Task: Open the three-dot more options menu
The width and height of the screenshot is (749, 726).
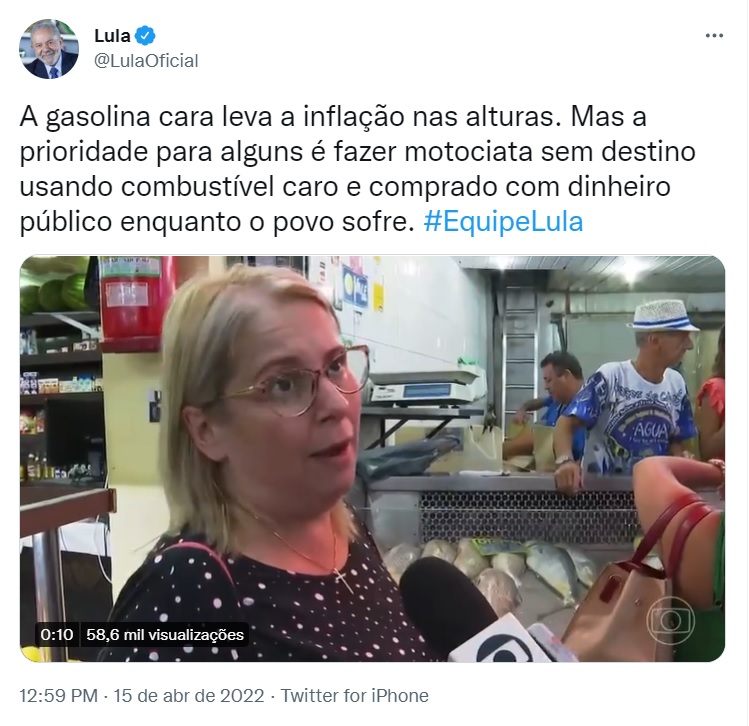Action: click(714, 35)
